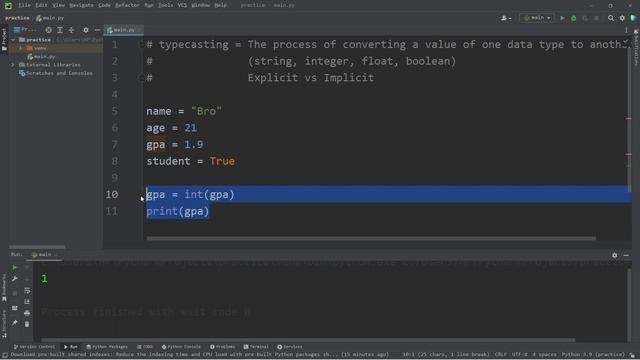This screenshot has height=360, width=640.
Task: Select the main.py editor tab
Action: tap(123, 30)
